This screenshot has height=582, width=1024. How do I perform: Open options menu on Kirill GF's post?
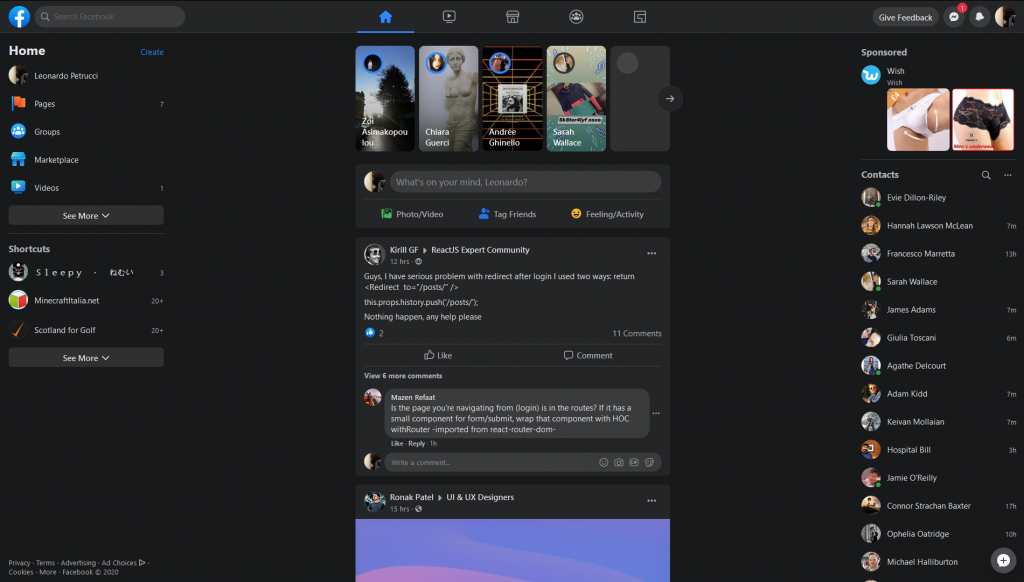[x=652, y=253]
